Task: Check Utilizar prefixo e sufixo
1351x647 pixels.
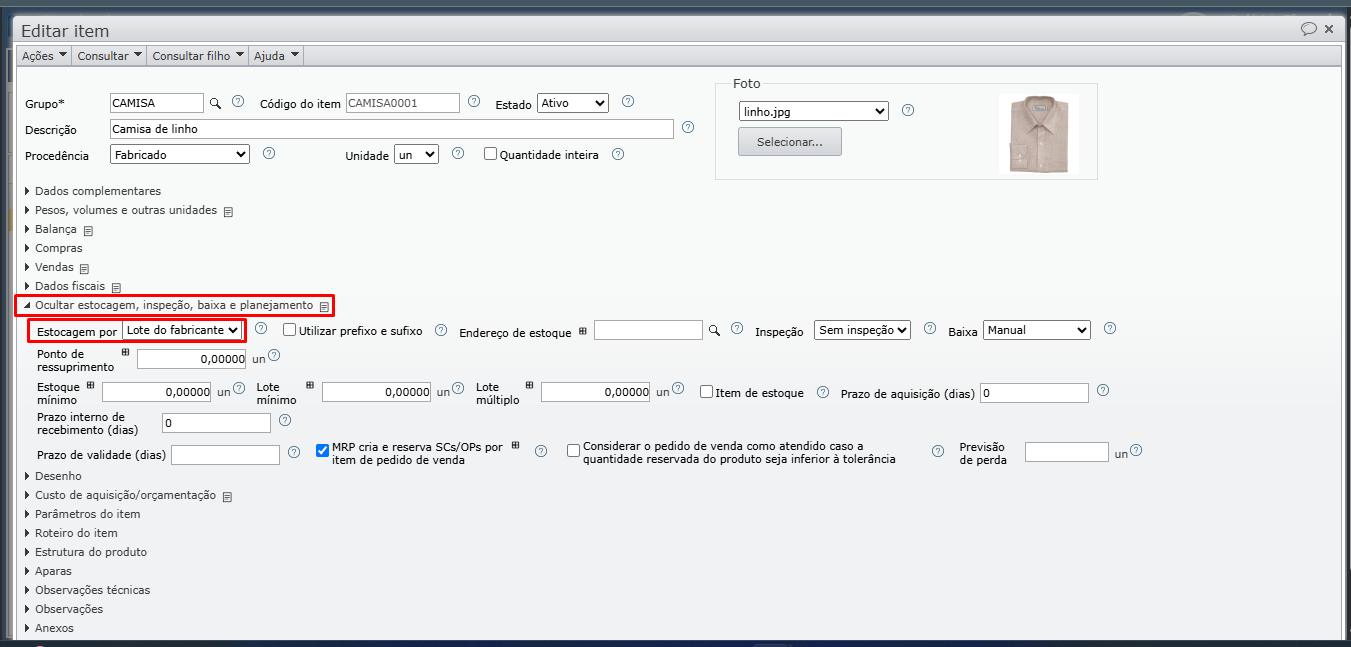Action: 290,329
